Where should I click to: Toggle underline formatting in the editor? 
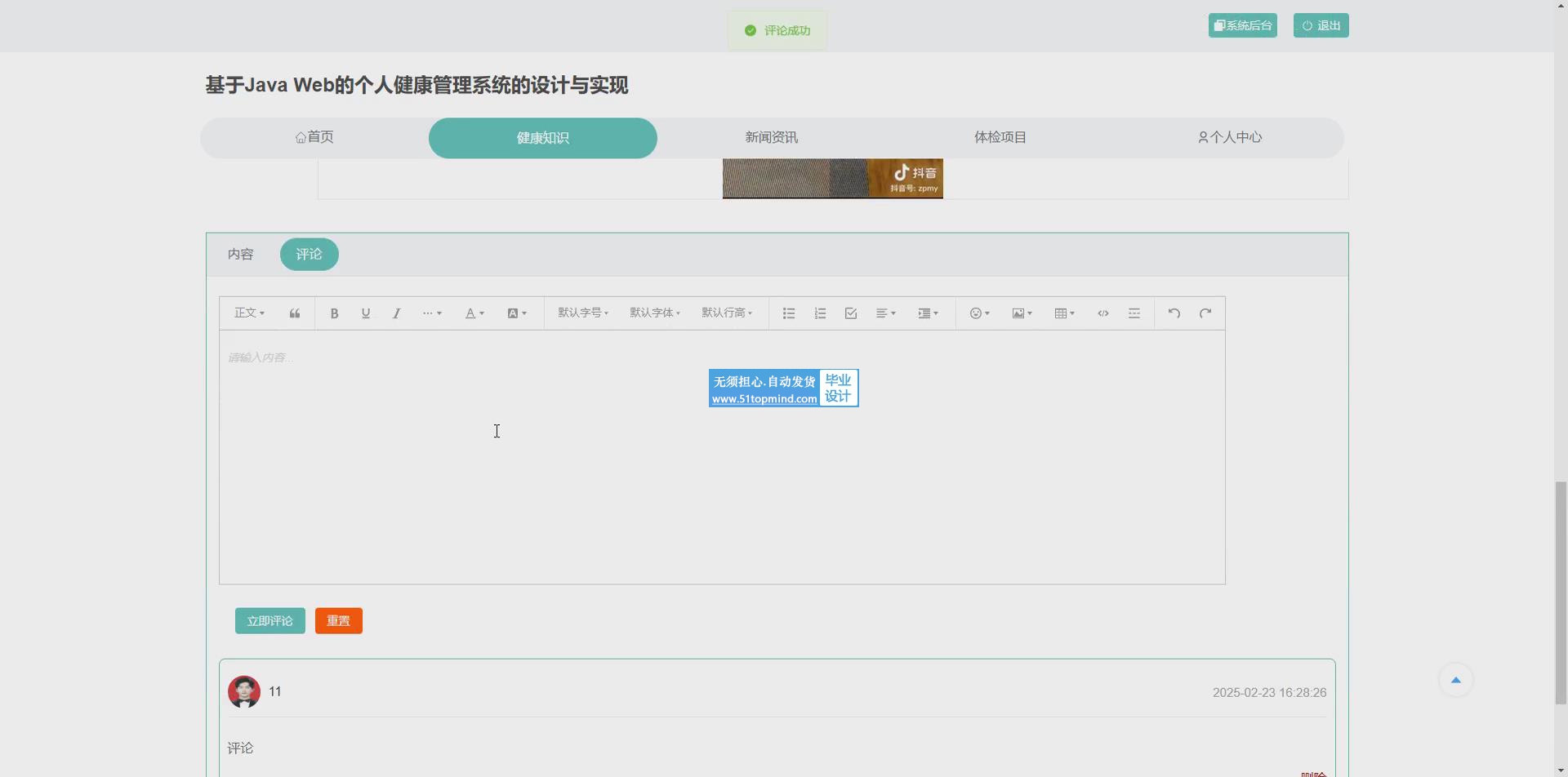click(x=366, y=313)
